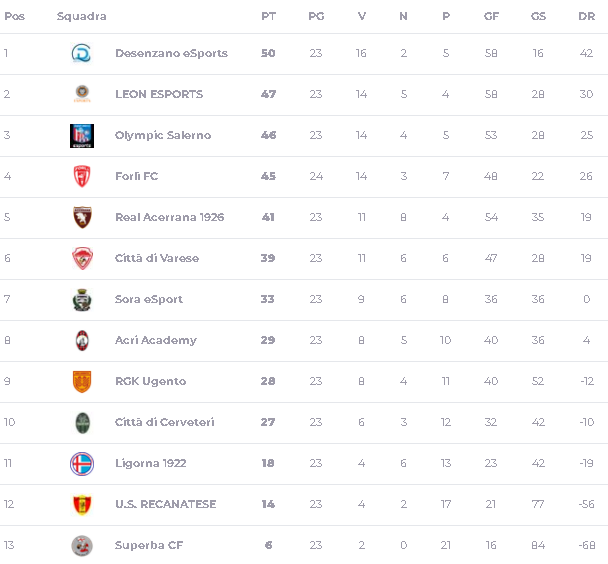Select the Forlì FC red shield logo
The image size is (608, 564).
pyautogui.click(x=82, y=176)
